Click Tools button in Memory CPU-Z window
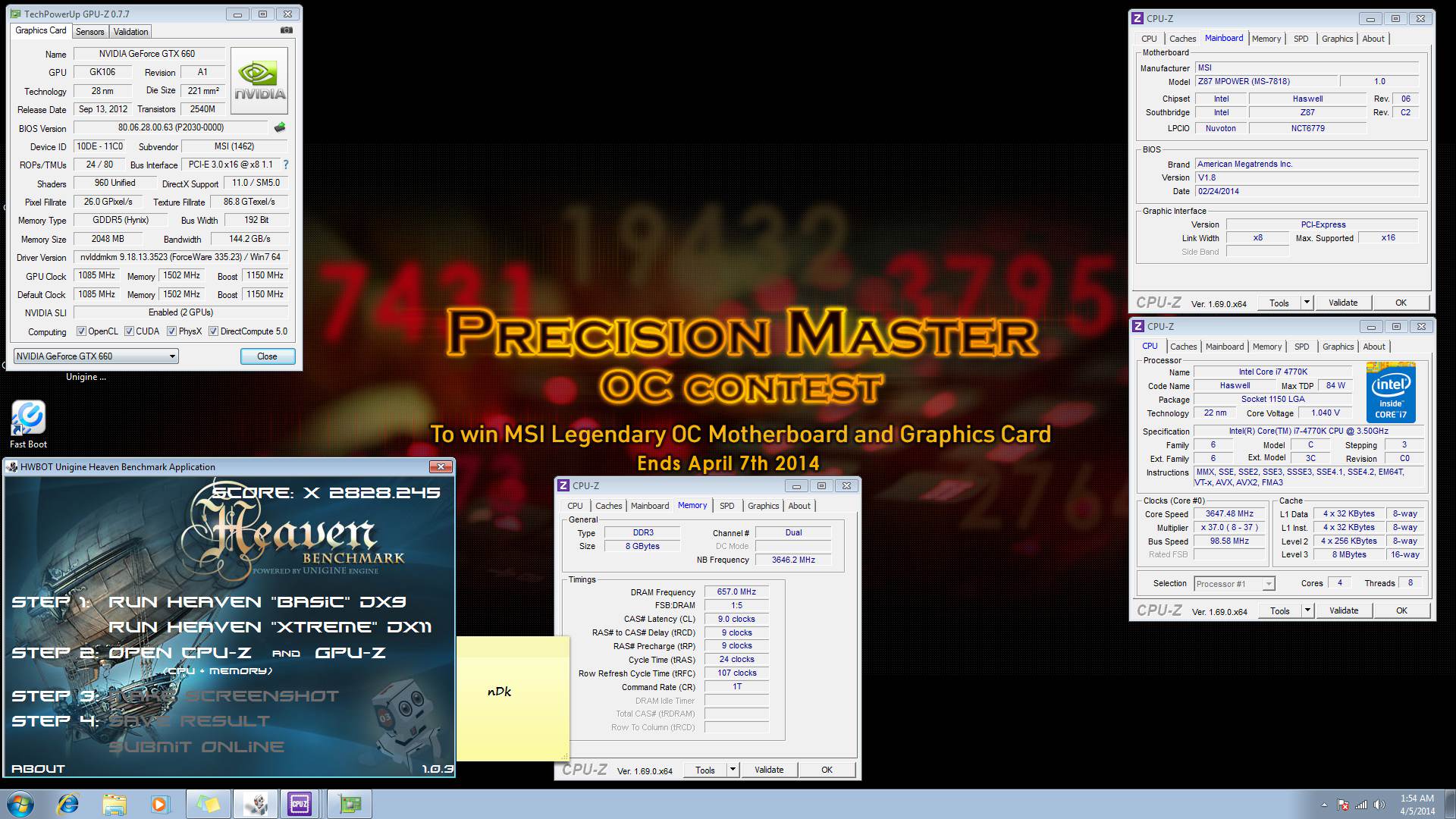Image resolution: width=1456 pixels, height=819 pixels. (705, 770)
